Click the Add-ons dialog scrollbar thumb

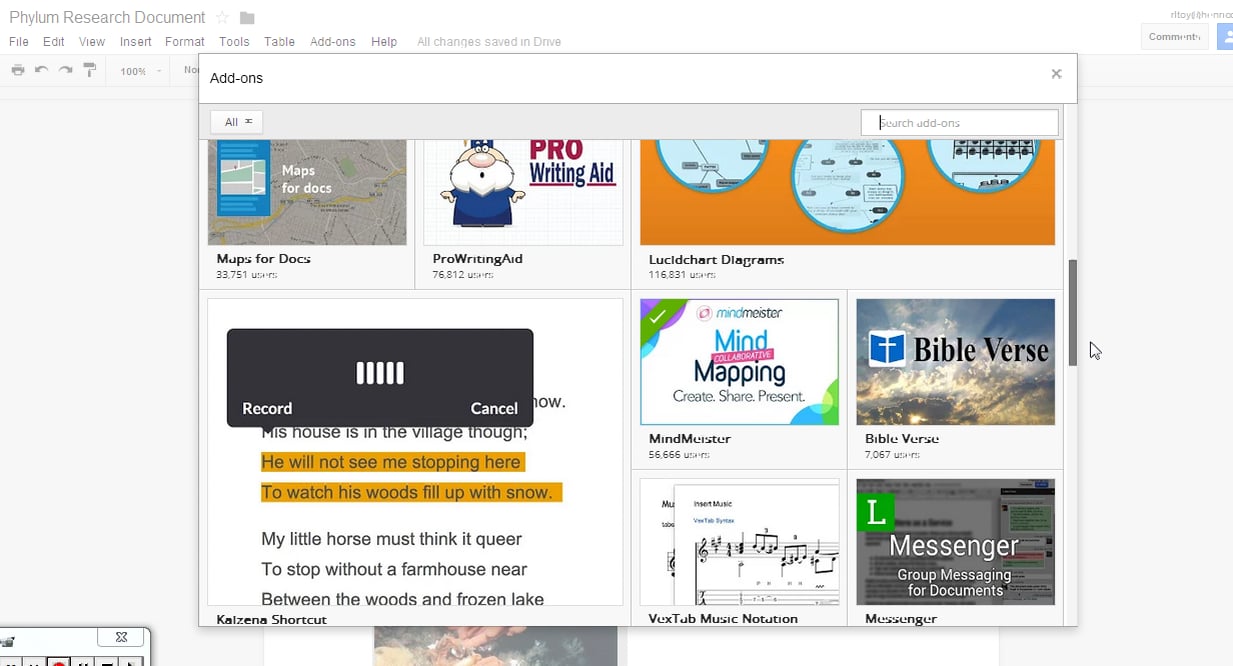tap(1072, 312)
